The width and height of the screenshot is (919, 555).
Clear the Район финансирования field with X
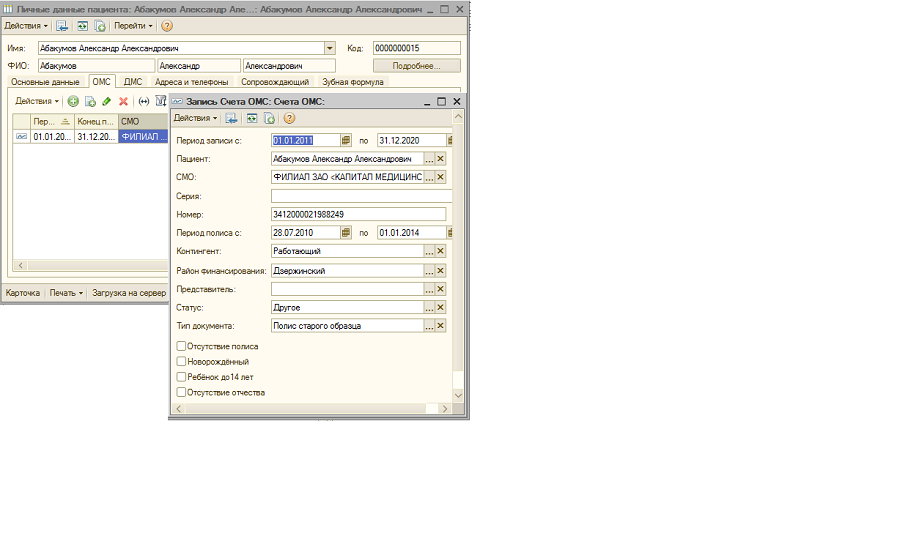[x=440, y=271]
